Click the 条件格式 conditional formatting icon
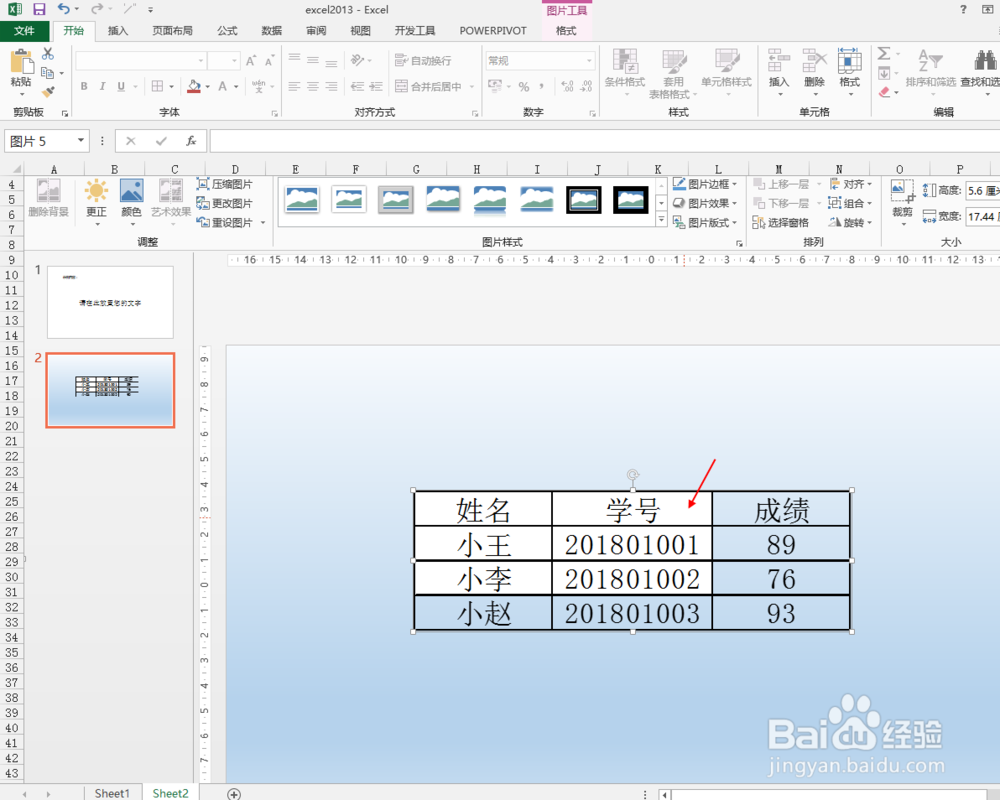This screenshot has width=1000, height=800. point(625,61)
